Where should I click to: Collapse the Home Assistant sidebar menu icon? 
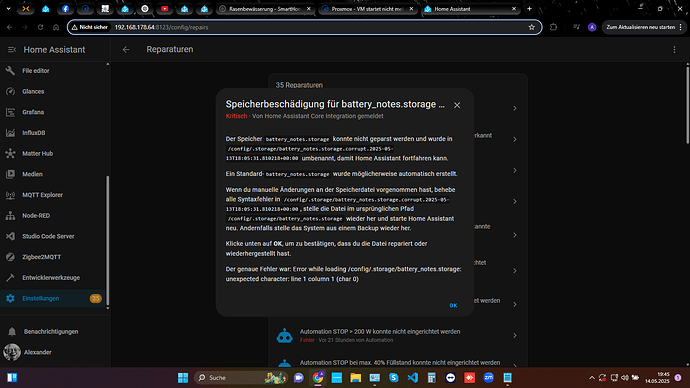pos(12,50)
